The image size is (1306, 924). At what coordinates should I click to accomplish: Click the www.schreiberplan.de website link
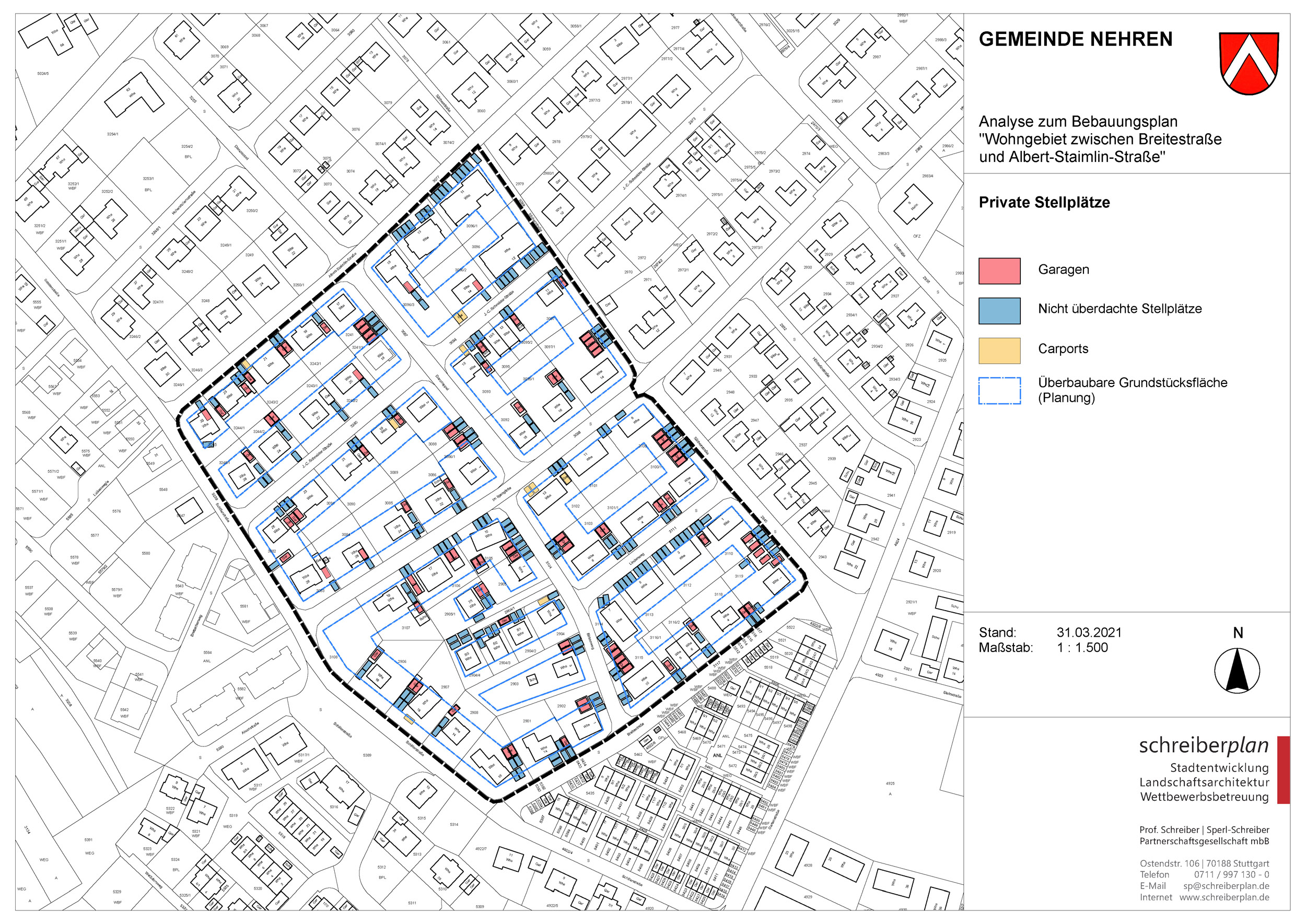[1224, 897]
